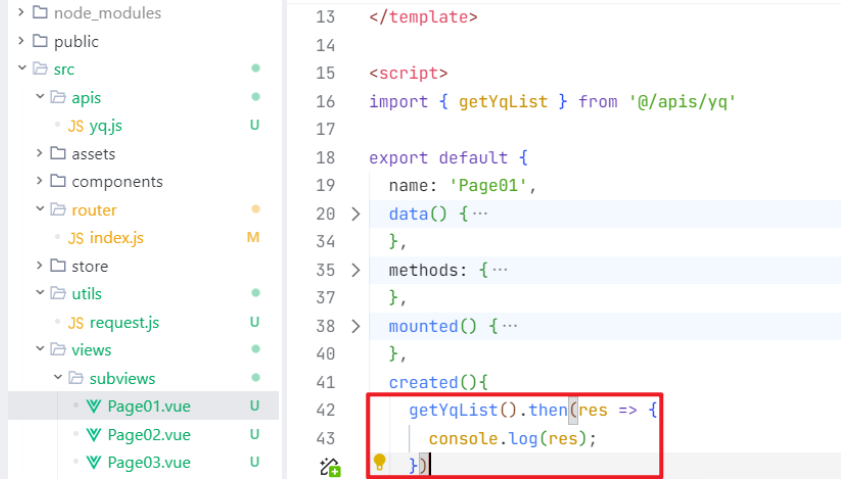Click the green status dot beside src
The height and width of the screenshot is (498, 841).
click(256, 68)
